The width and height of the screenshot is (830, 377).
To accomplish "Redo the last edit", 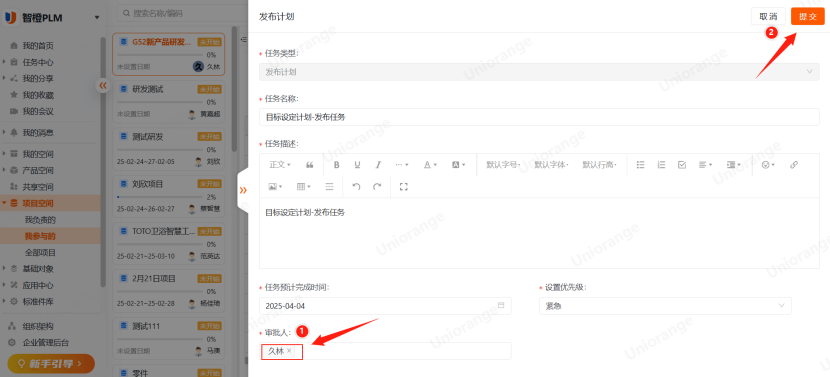I will tap(377, 186).
